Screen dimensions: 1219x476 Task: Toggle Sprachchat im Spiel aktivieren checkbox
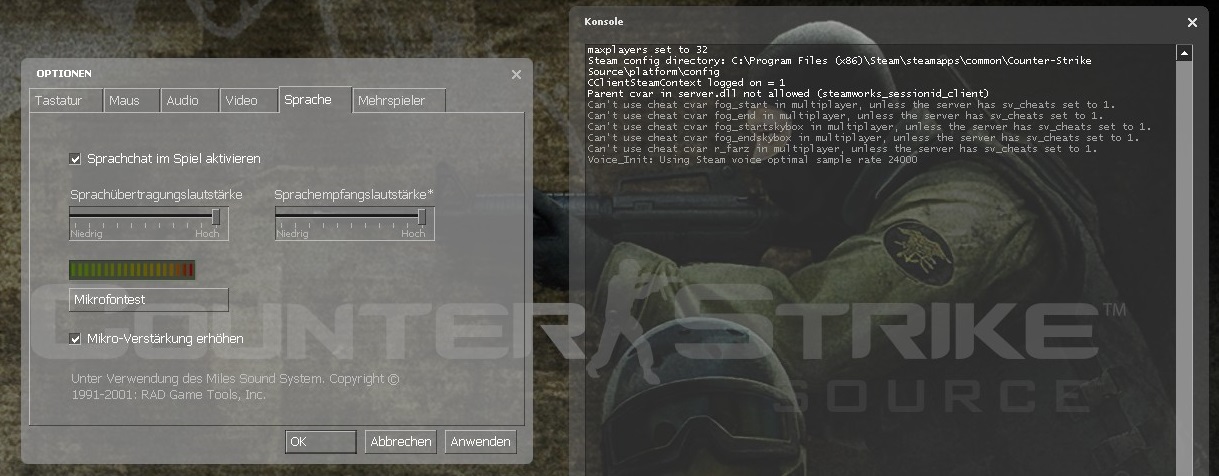click(x=75, y=158)
